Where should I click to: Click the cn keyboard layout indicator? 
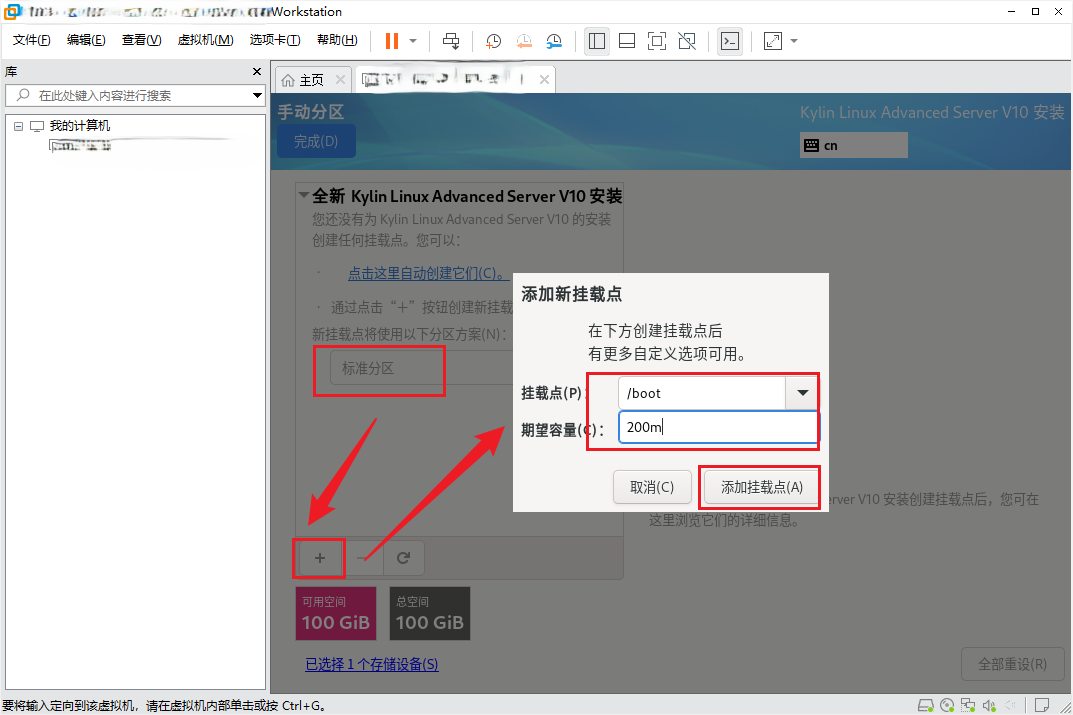(x=853, y=145)
